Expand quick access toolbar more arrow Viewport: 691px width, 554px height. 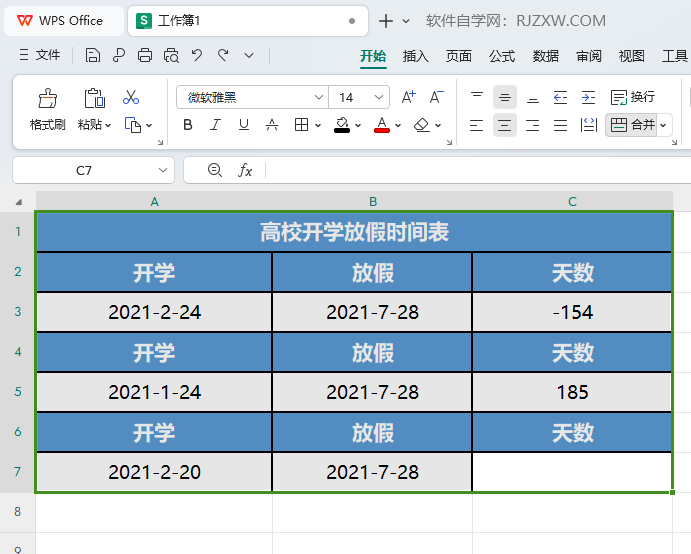249,56
